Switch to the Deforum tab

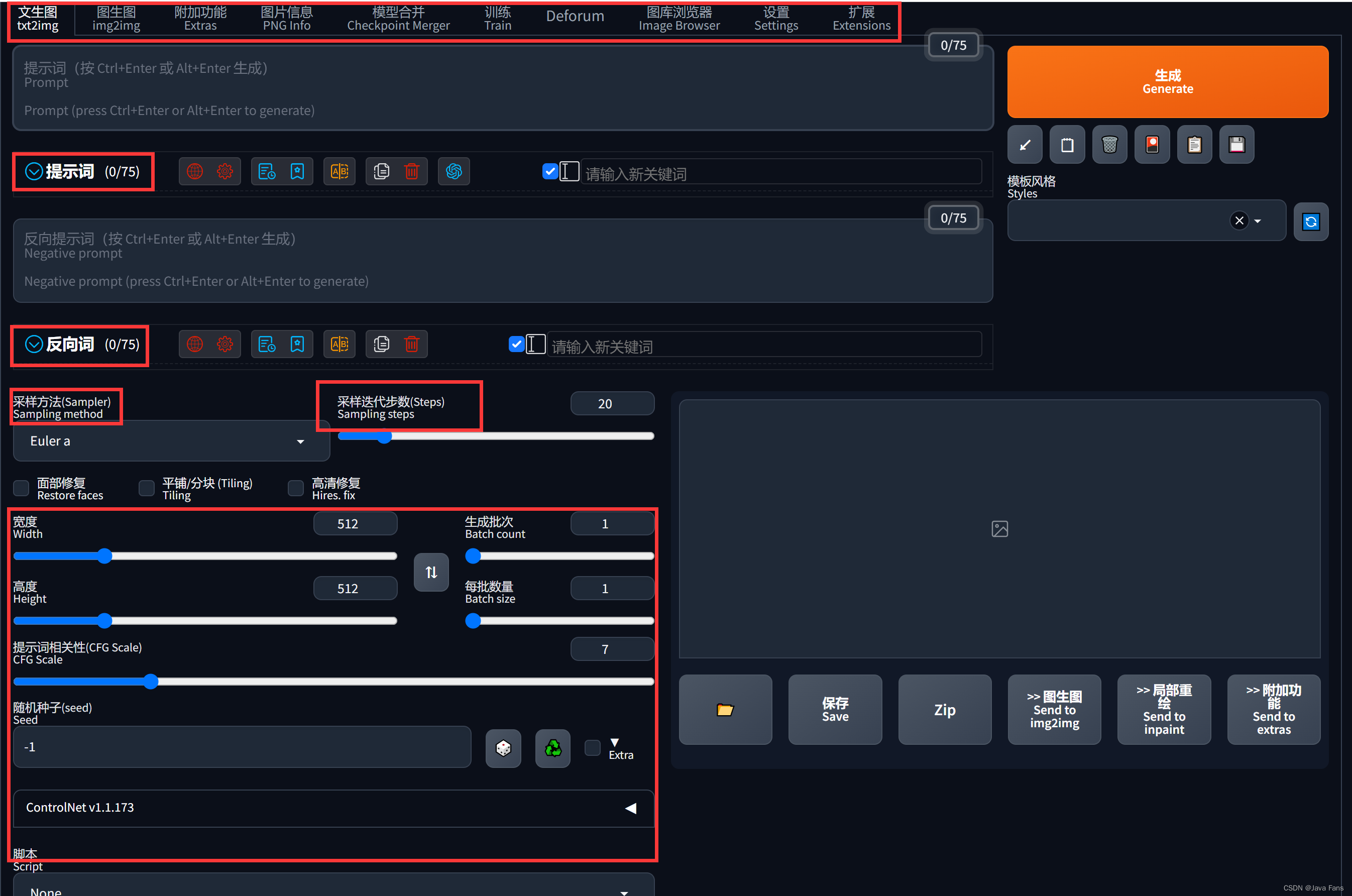coord(575,17)
